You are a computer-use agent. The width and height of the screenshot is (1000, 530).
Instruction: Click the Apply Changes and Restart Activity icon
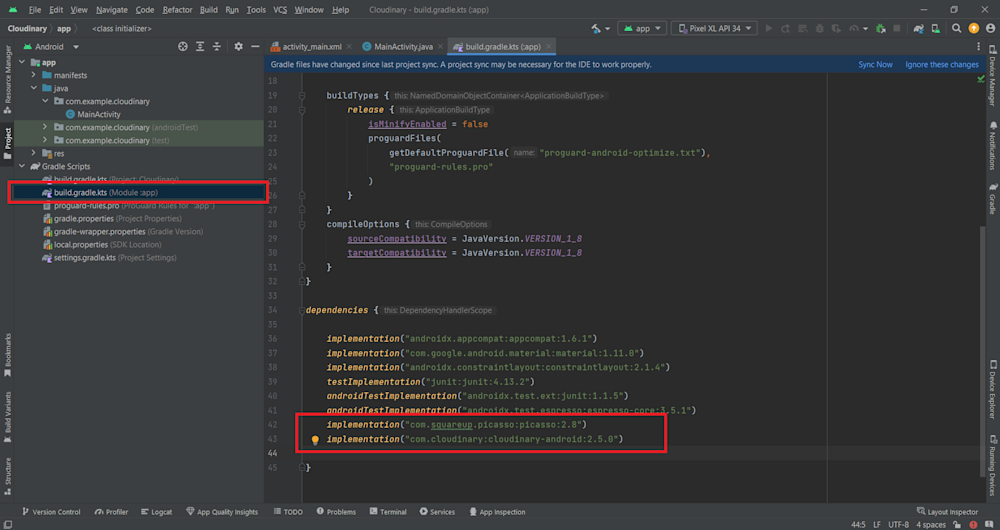pyautogui.click(x=785, y=29)
